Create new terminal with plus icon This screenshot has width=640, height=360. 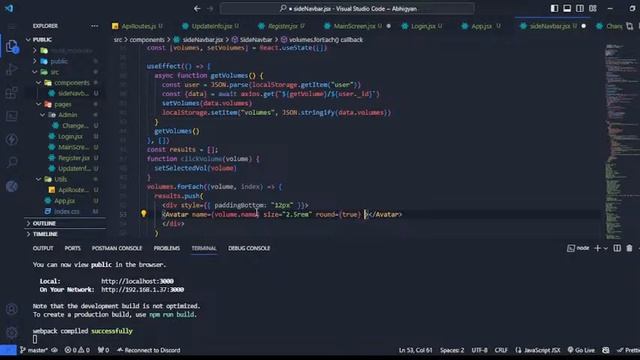pos(598,248)
